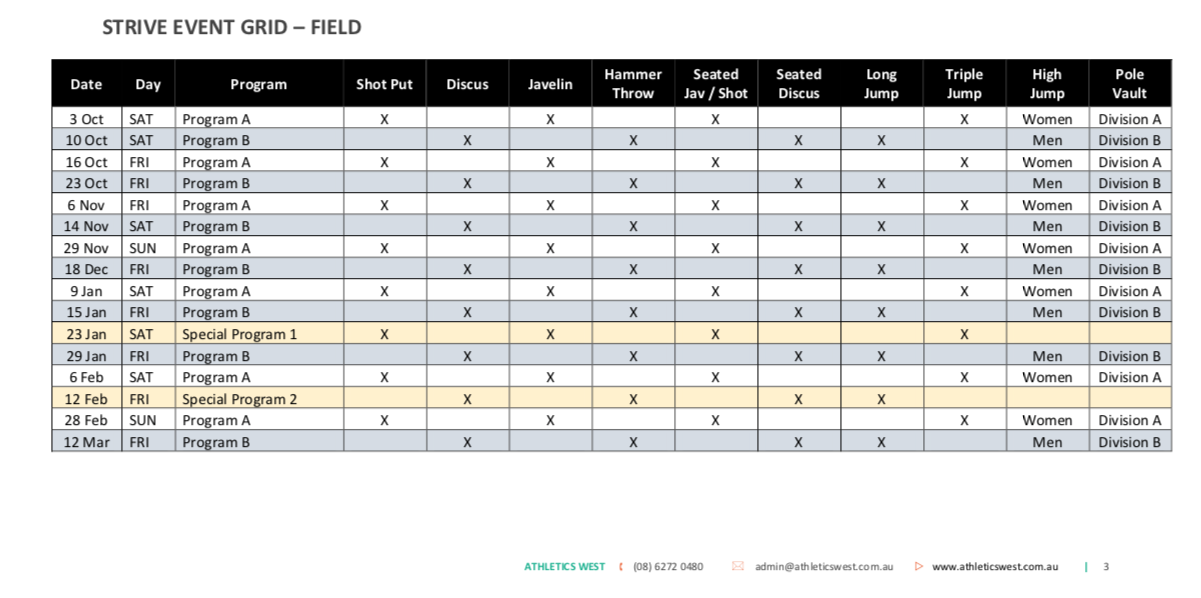1201x598 pixels.
Task: Click the admin@athleticswest.com.au email address
Action: tap(824, 567)
